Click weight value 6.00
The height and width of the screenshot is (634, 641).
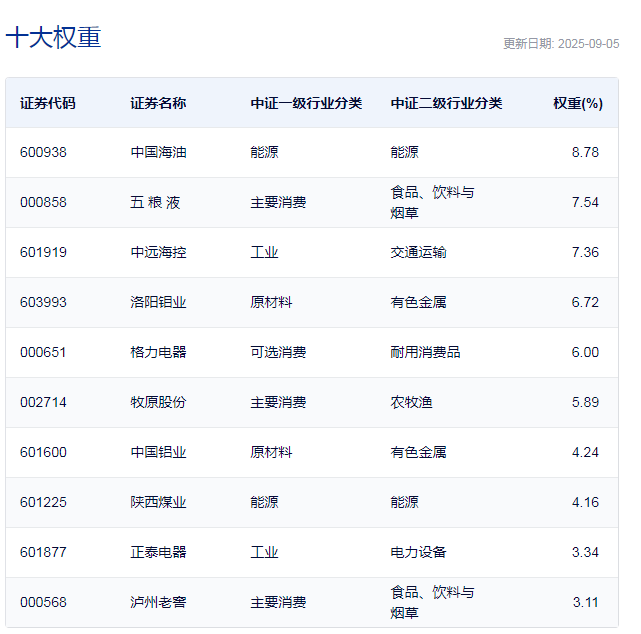tap(585, 352)
